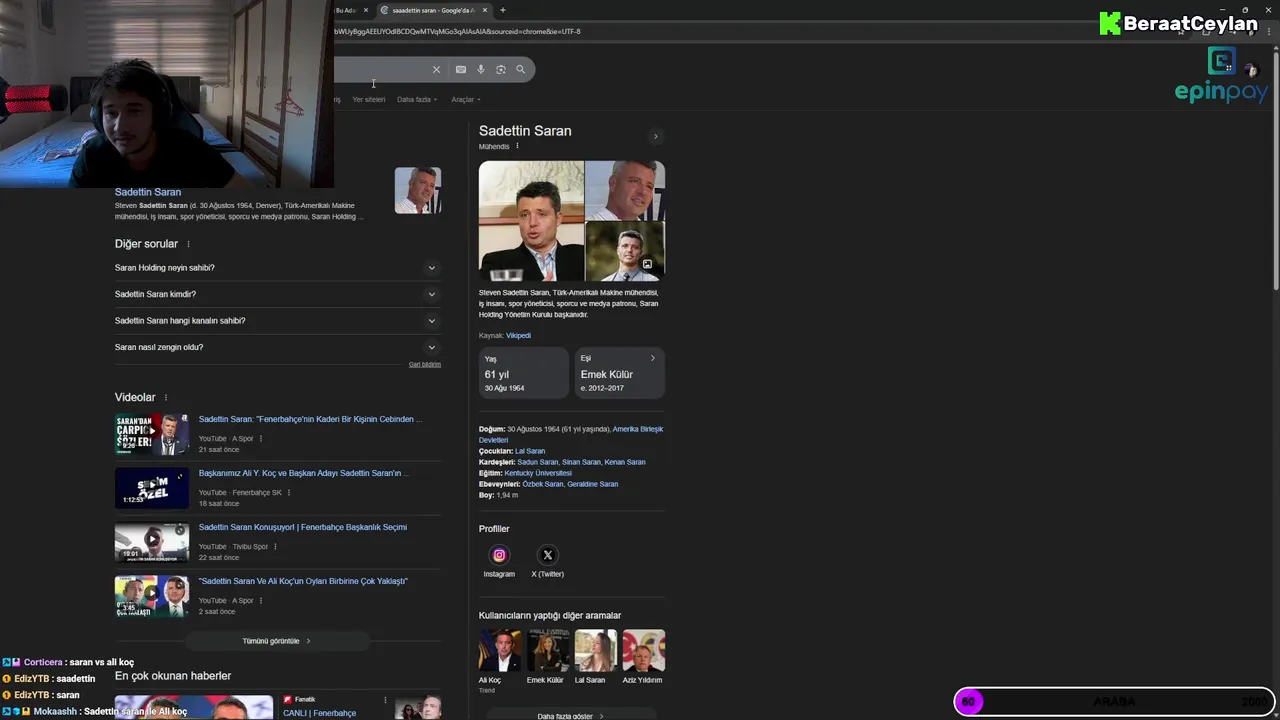
Task: Open video 'Fenerbahçe'nin Kaderi Bir Kişinin Cebinden'
Action: coord(310,419)
